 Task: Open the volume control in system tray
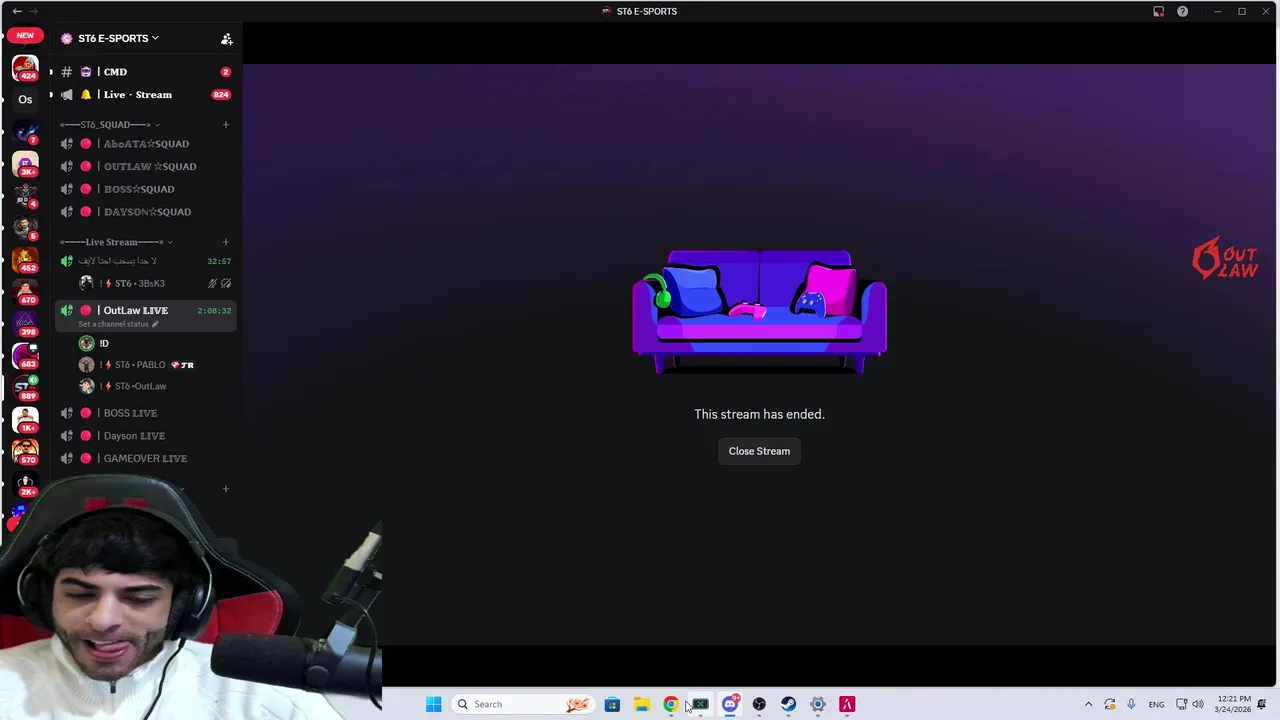coord(1198,704)
